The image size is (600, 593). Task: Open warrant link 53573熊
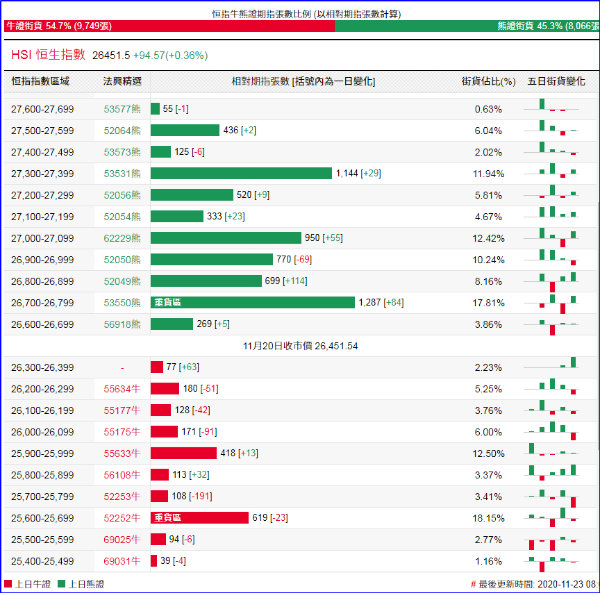point(122,152)
